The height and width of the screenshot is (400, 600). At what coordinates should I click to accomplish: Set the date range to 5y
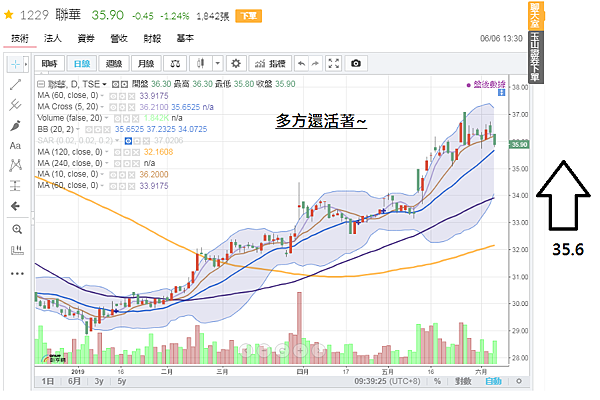(122, 381)
